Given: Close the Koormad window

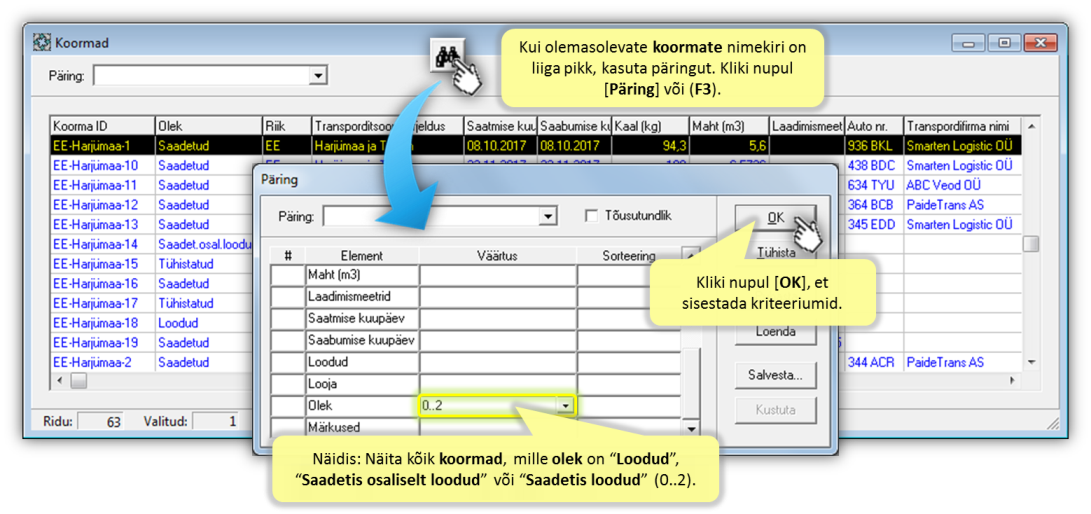Looking at the screenshot, I should point(1040,43).
